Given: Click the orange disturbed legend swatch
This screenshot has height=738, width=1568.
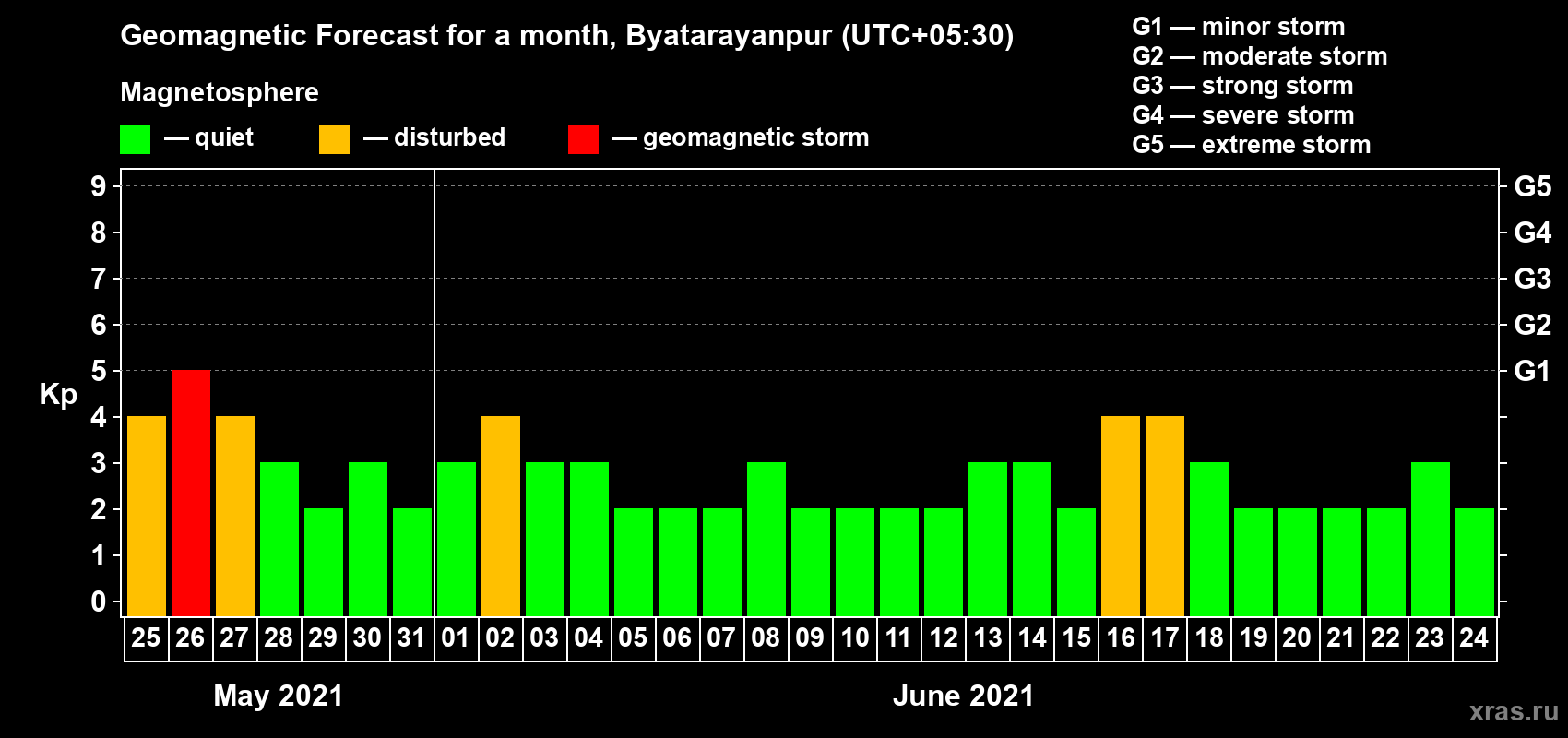Looking at the screenshot, I should coord(334,139).
